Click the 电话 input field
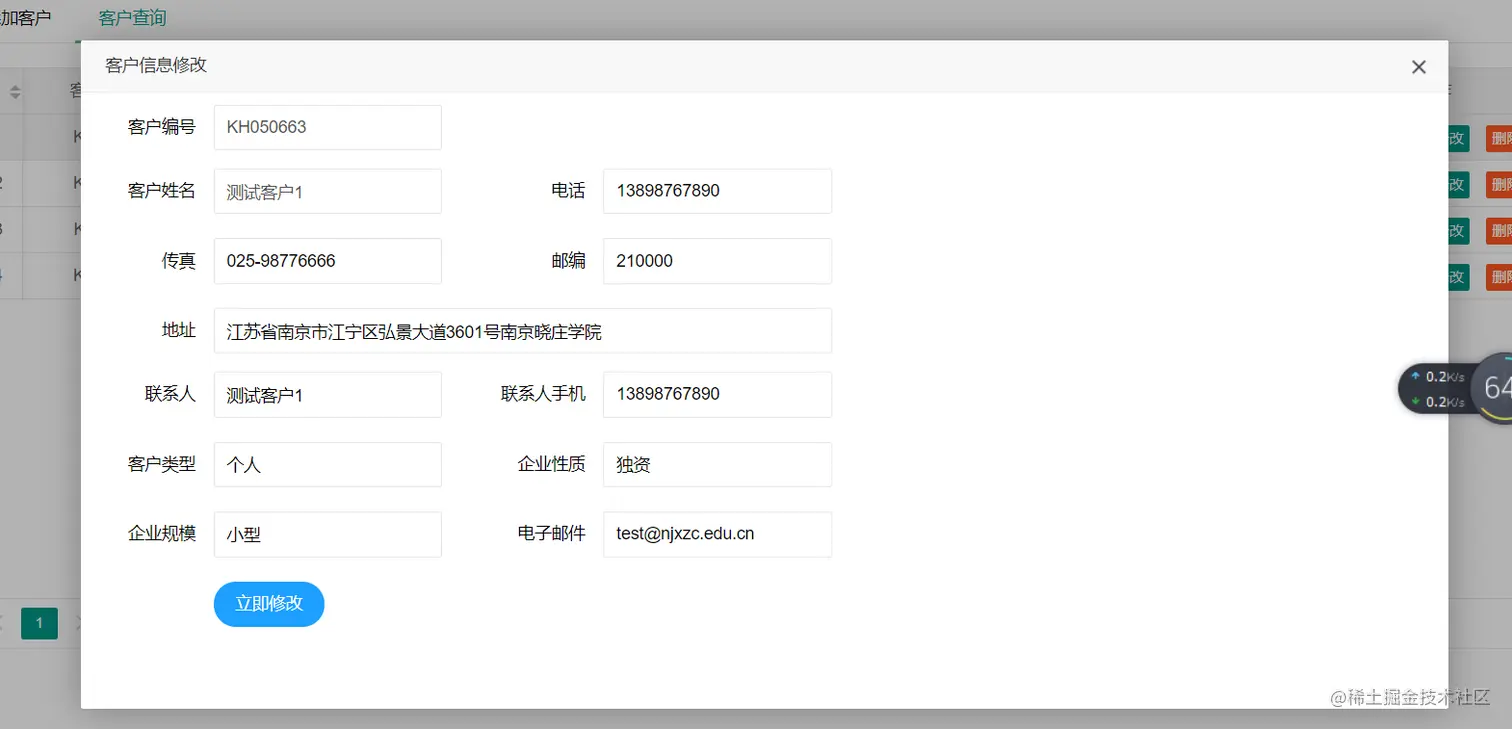1512x729 pixels. (717, 191)
